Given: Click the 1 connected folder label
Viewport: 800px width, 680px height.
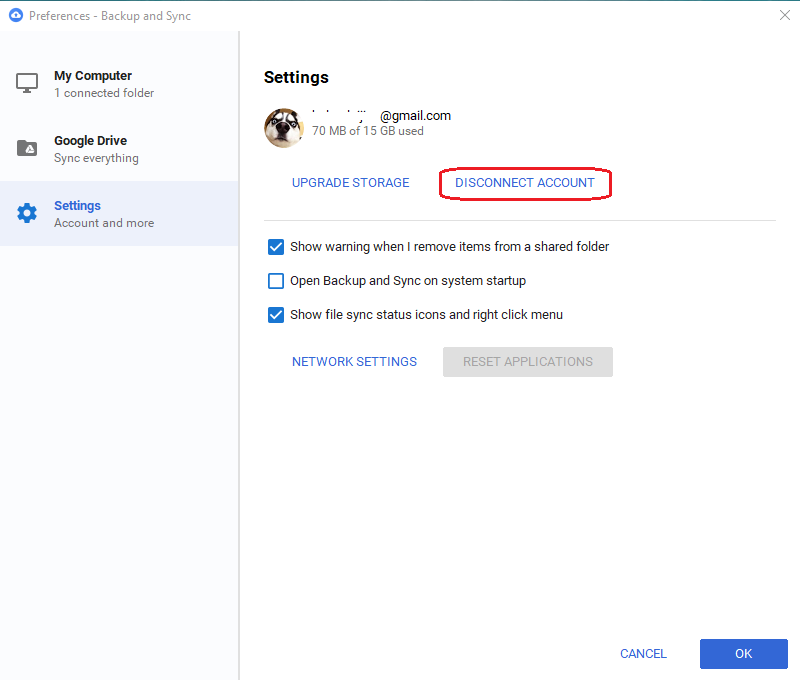Looking at the screenshot, I should [x=103, y=92].
